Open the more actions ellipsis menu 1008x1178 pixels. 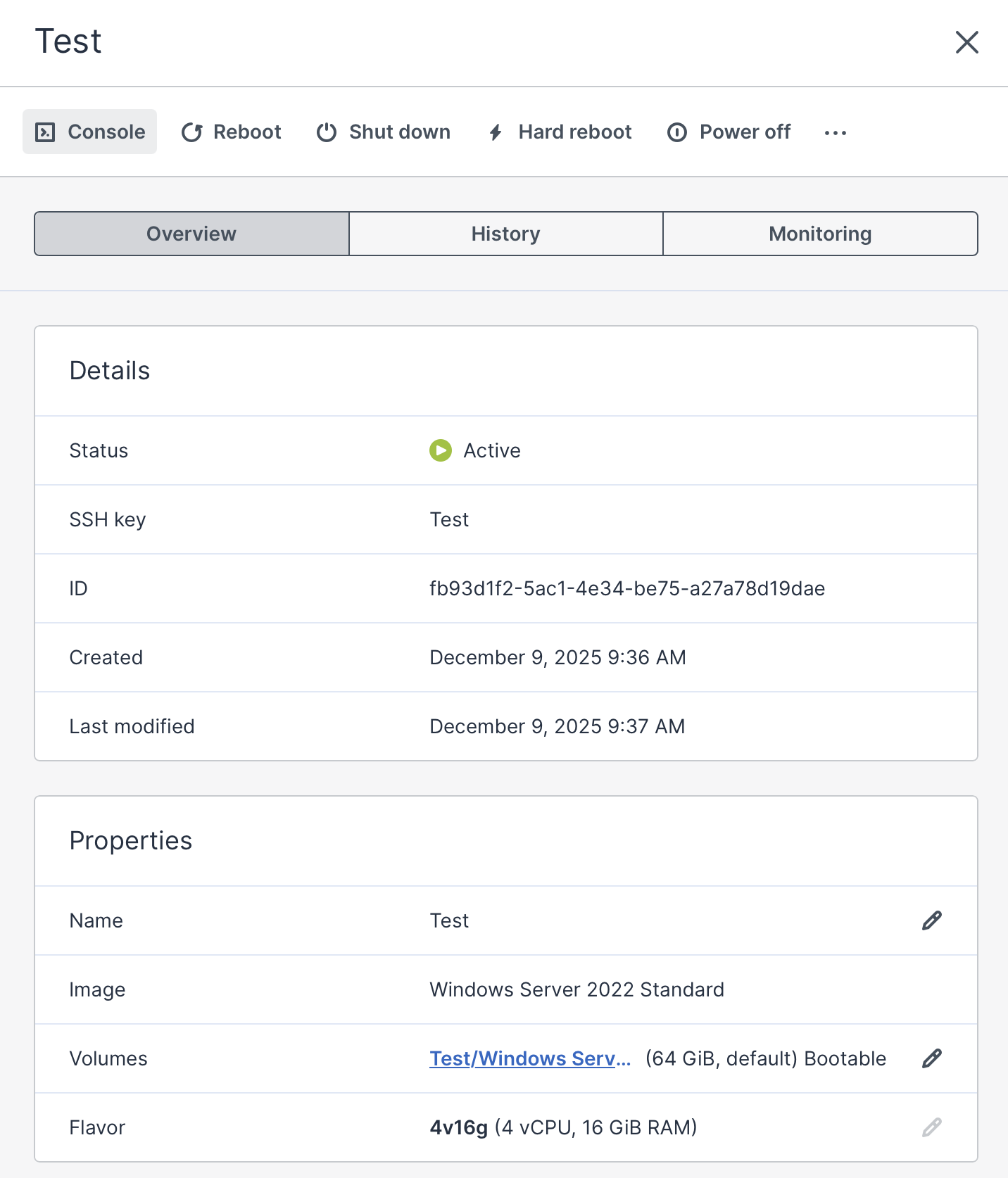click(x=835, y=132)
